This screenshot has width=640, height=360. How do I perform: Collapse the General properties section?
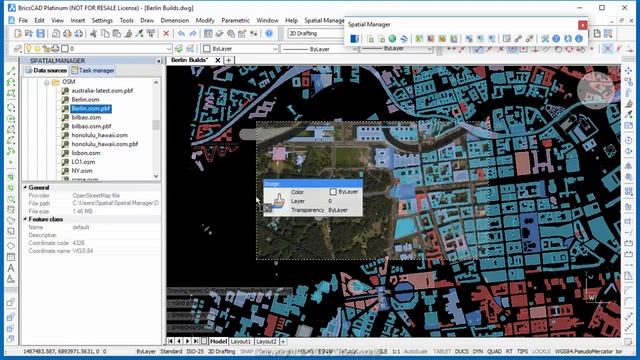point(25,187)
